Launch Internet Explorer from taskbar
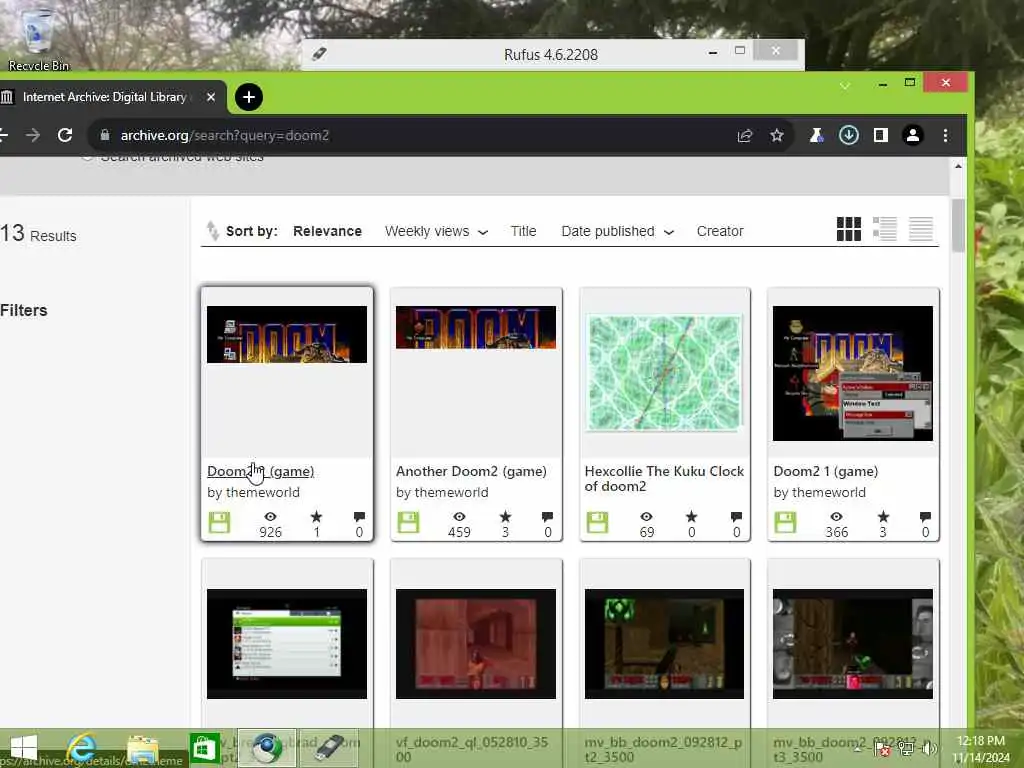This screenshot has height=768, width=1024. pyautogui.click(x=82, y=748)
